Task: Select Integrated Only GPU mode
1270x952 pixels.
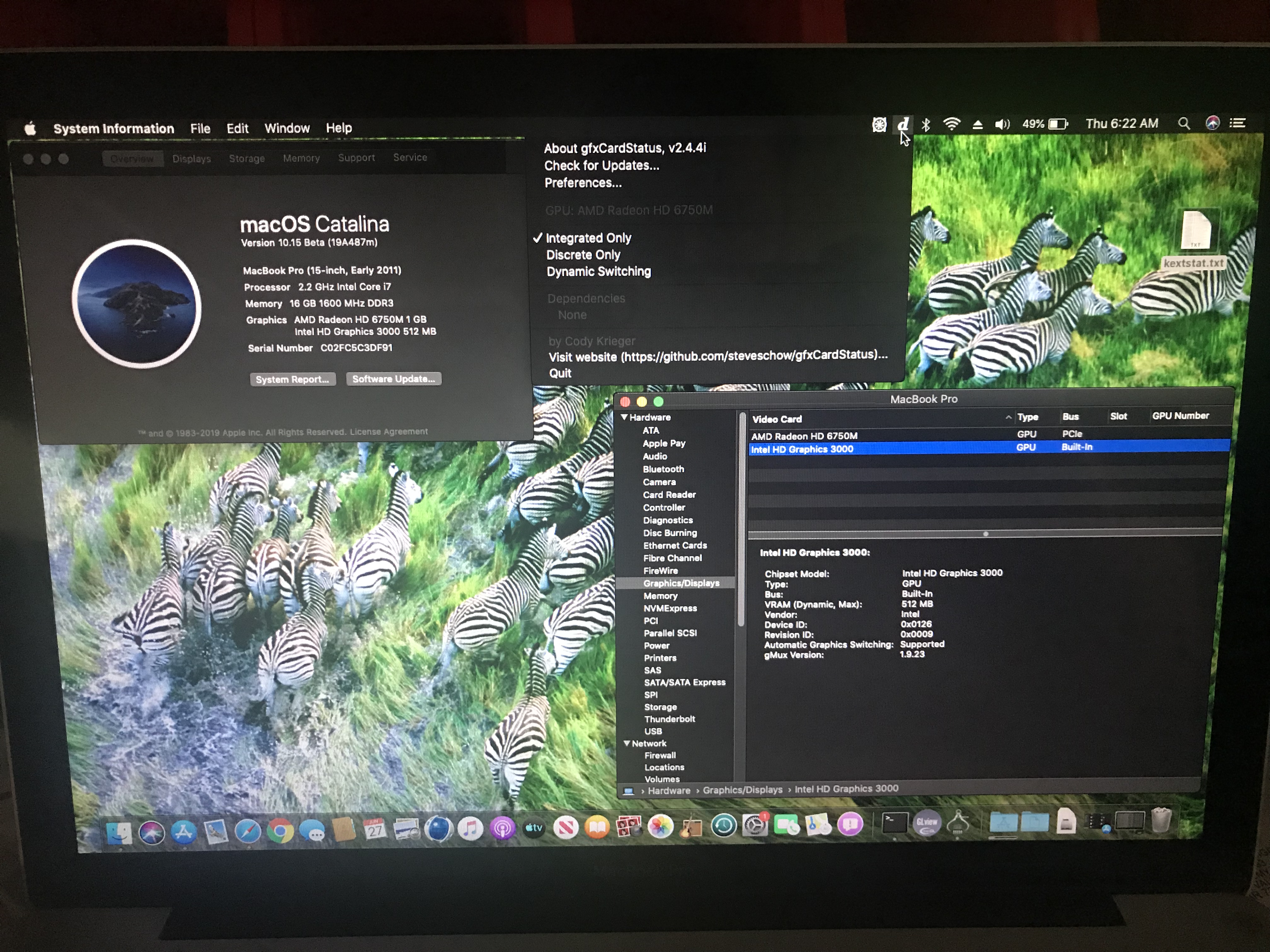Action: point(588,238)
